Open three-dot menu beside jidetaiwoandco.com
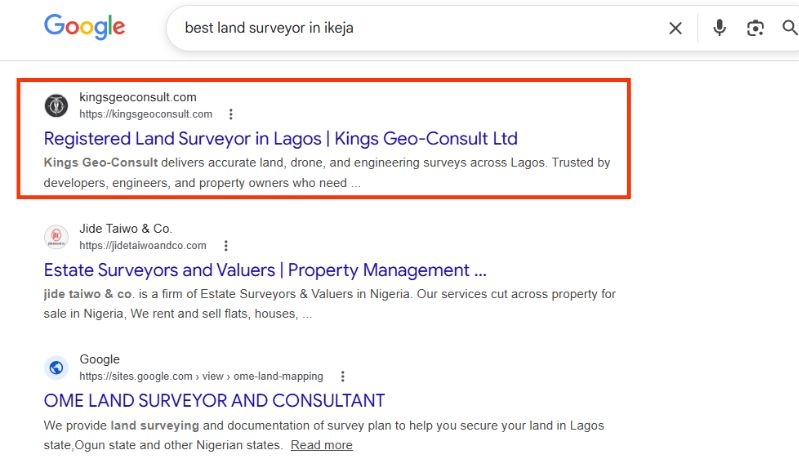The image size is (799, 459). pyautogui.click(x=226, y=246)
